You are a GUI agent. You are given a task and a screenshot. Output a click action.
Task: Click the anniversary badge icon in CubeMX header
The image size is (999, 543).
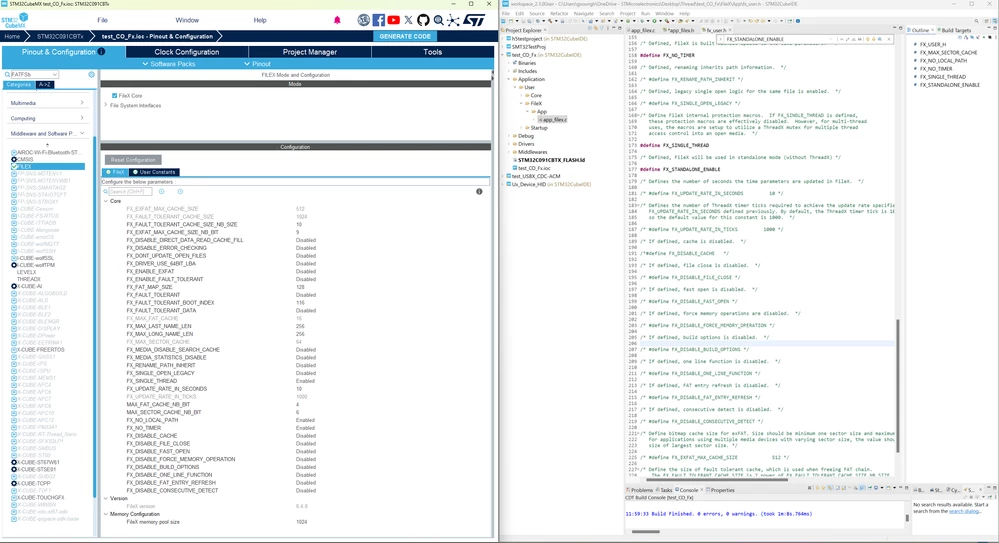(x=363, y=20)
